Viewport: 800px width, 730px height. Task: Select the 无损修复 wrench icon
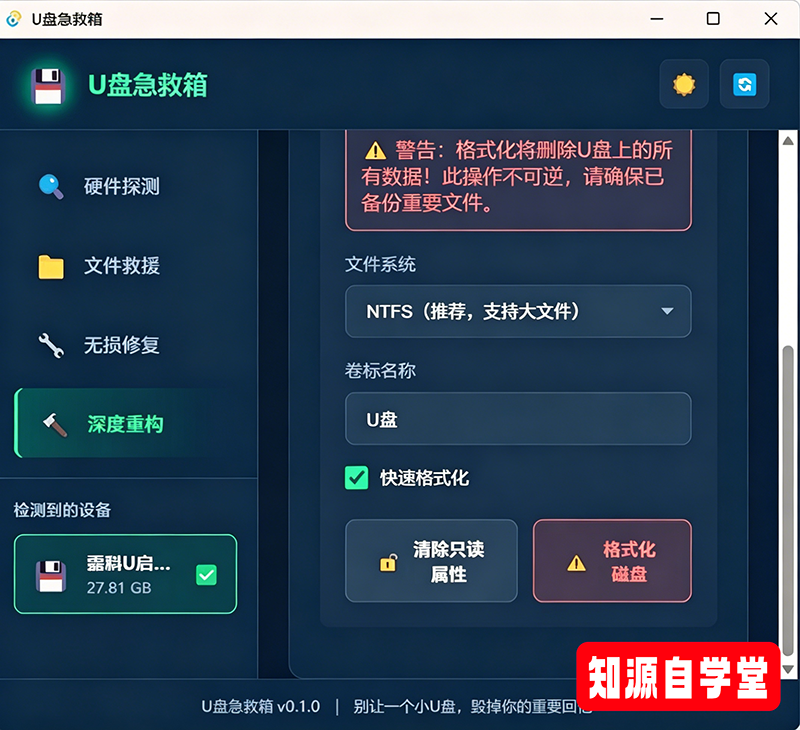pos(52,346)
